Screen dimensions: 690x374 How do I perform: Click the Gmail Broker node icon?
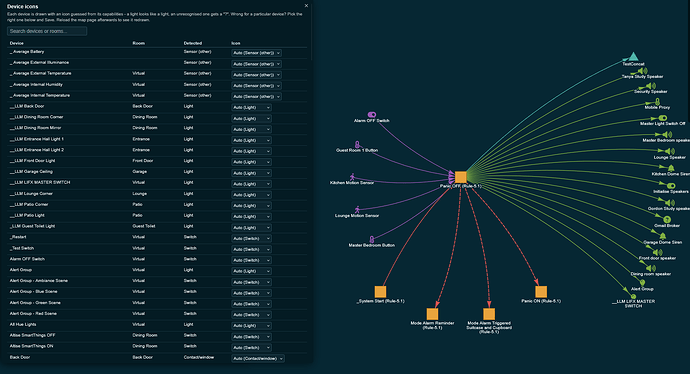(667, 220)
